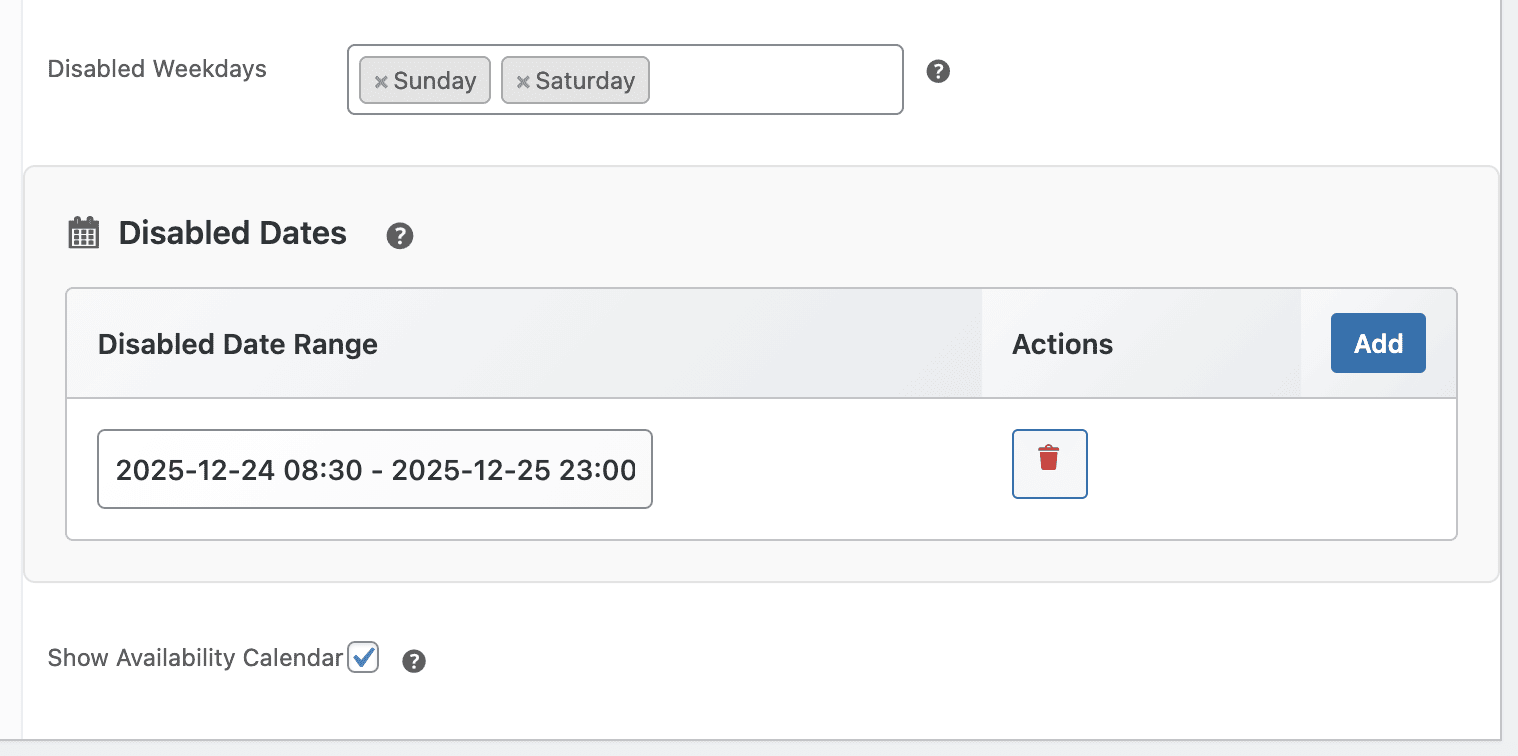Select the Disabled Date Range column header

pyautogui.click(x=237, y=343)
